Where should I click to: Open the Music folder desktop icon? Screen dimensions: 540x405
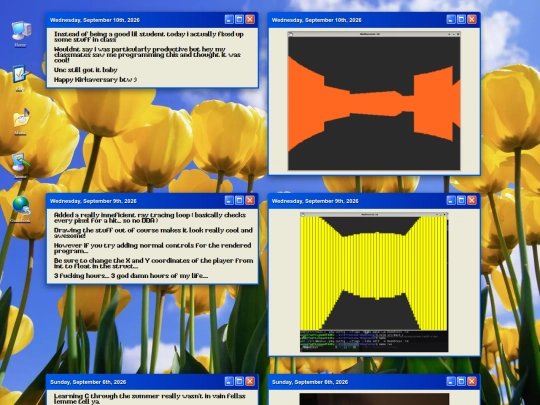[x=21, y=122]
